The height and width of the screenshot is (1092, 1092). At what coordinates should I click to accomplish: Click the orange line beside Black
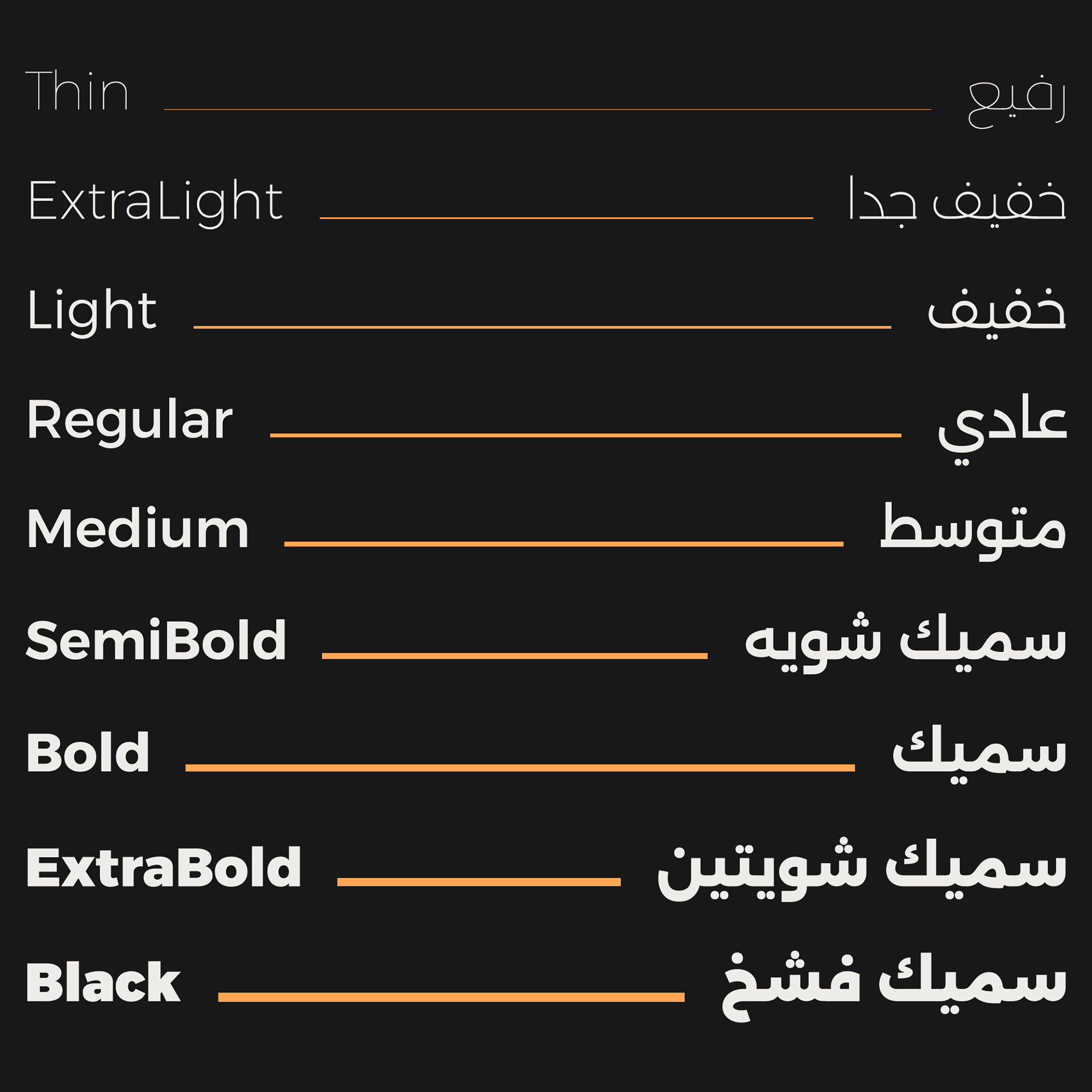click(x=451, y=997)
